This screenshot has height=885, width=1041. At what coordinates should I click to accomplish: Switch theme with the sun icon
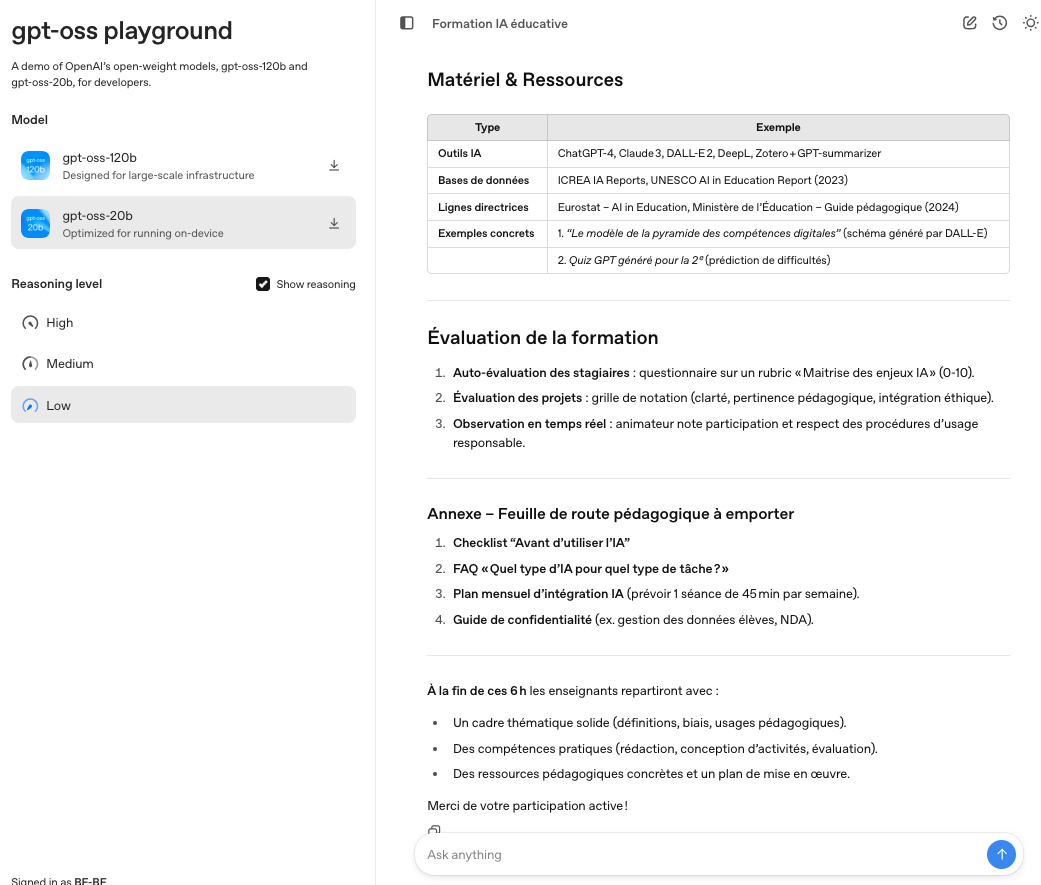coord(1030,23)
